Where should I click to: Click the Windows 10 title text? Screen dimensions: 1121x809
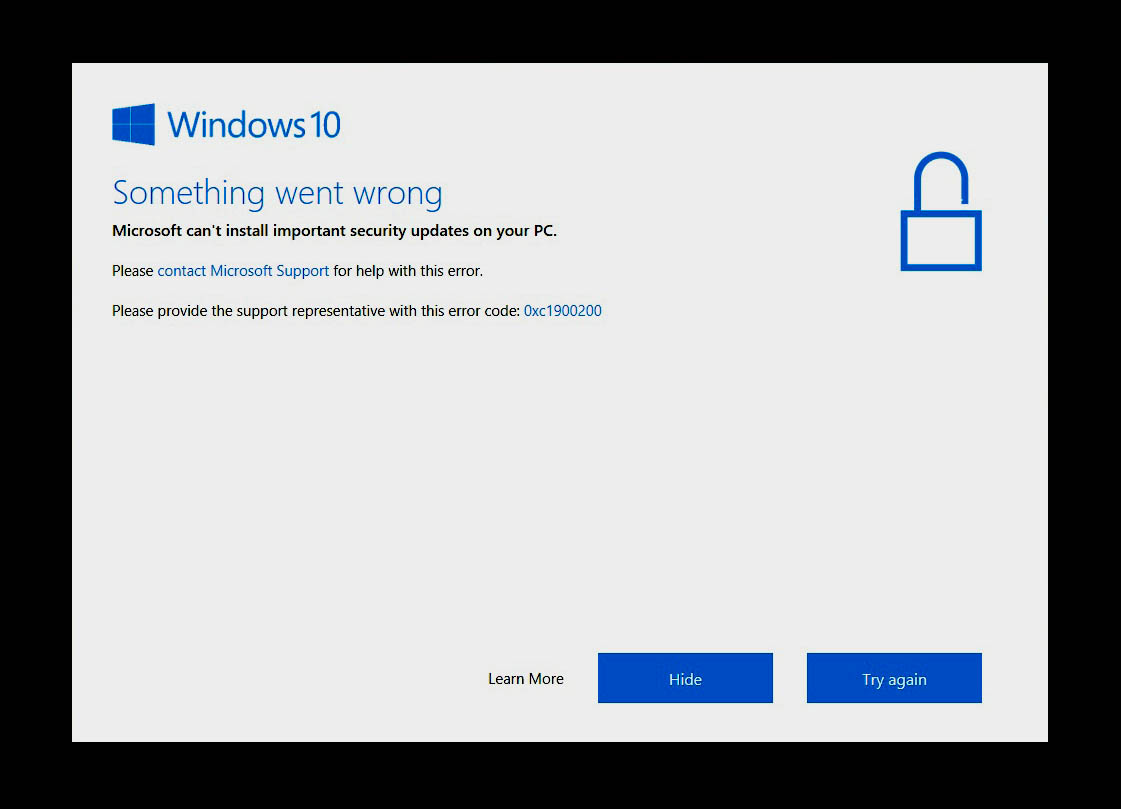tap(254, 124)
